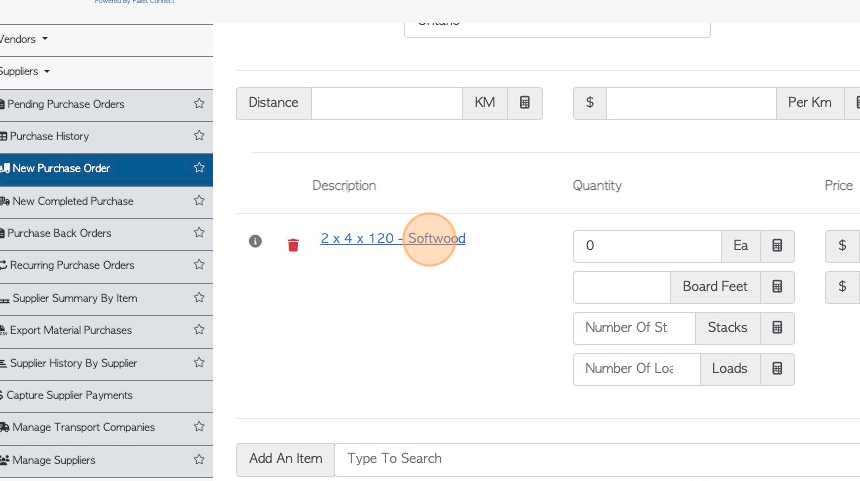This screenshot has width=860, height=481.
Task: Open the 2 x 4 x 120 - Softwood link
Action: (393, 239)
